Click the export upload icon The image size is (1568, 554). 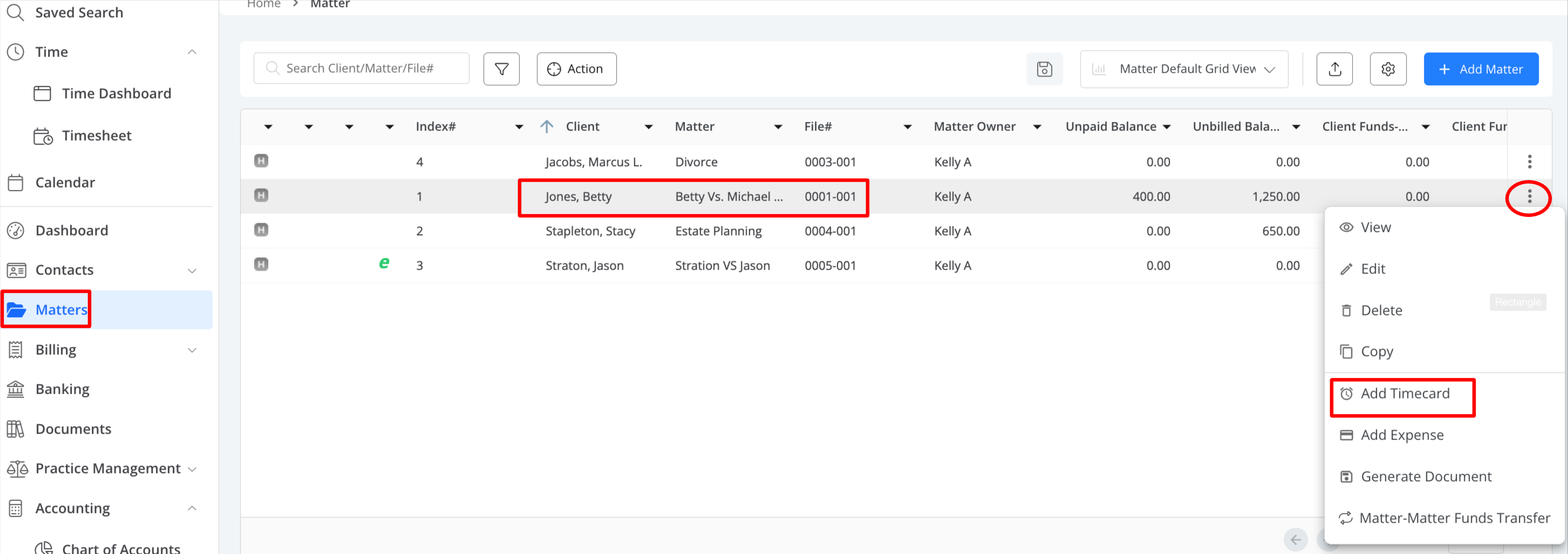pyautogui.click(x=1334, y=69)
